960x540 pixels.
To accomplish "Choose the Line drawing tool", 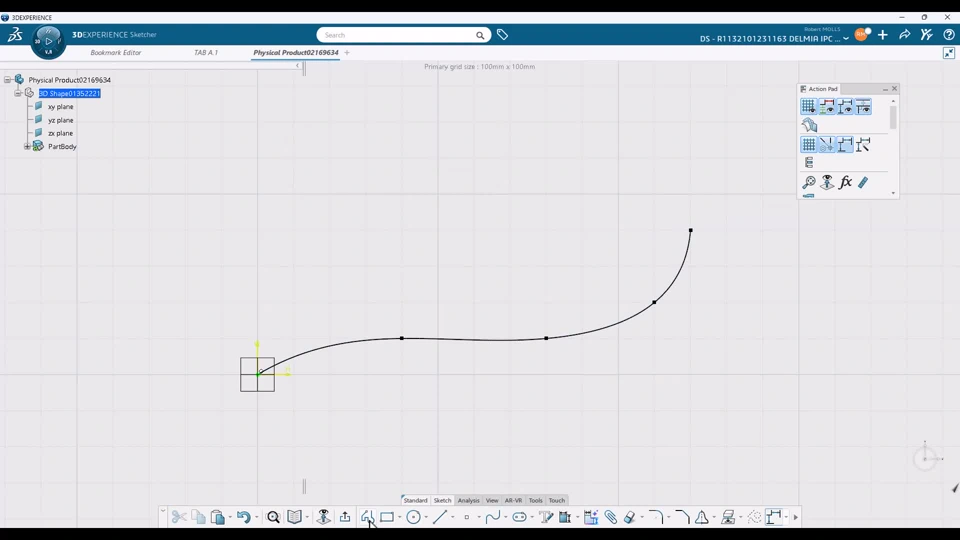I will [x=439, y=517].
